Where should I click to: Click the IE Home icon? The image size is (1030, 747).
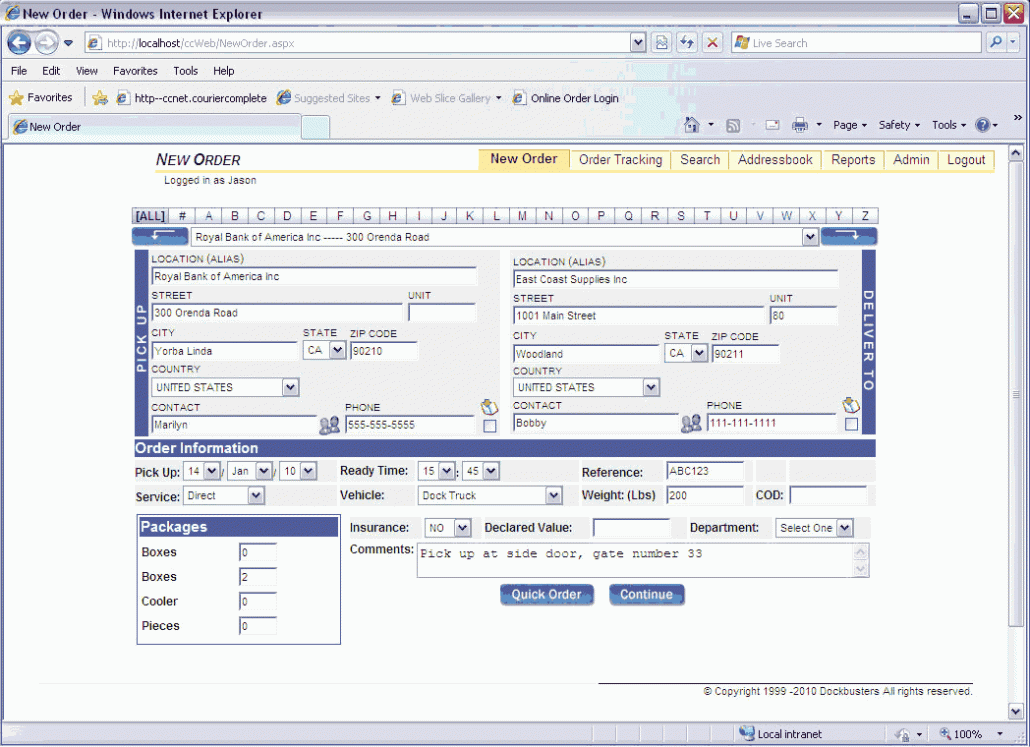691,125
